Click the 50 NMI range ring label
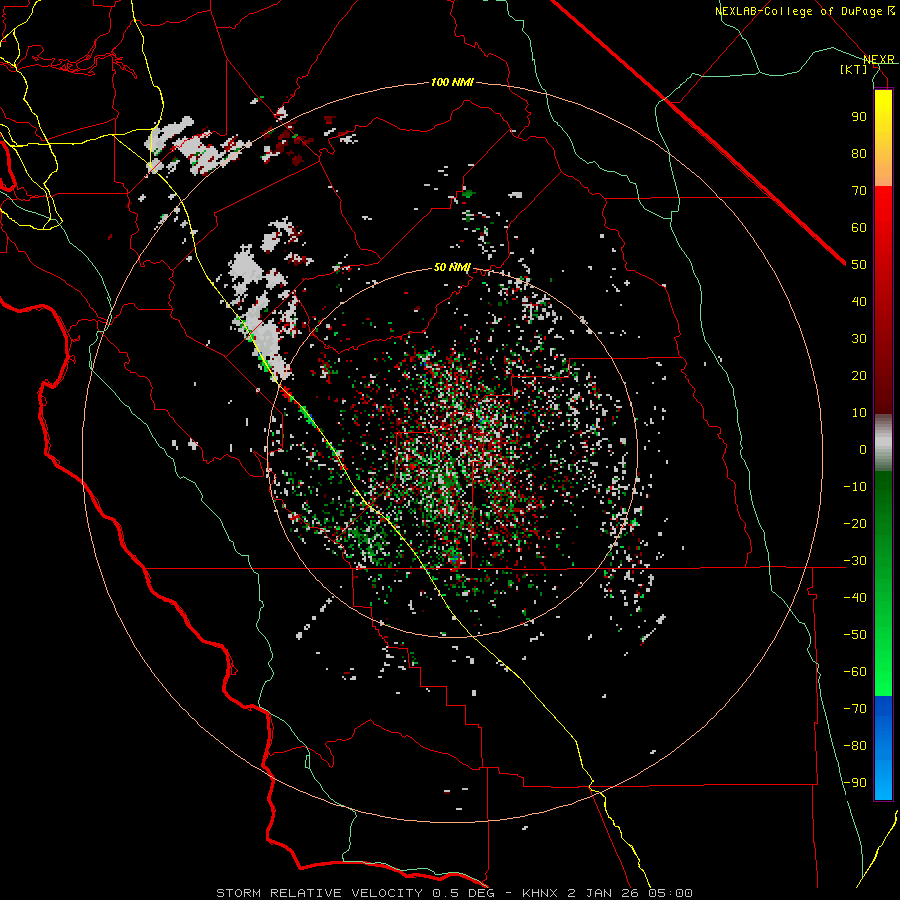This screenshot has width=900, height=900. click(452, 267)
